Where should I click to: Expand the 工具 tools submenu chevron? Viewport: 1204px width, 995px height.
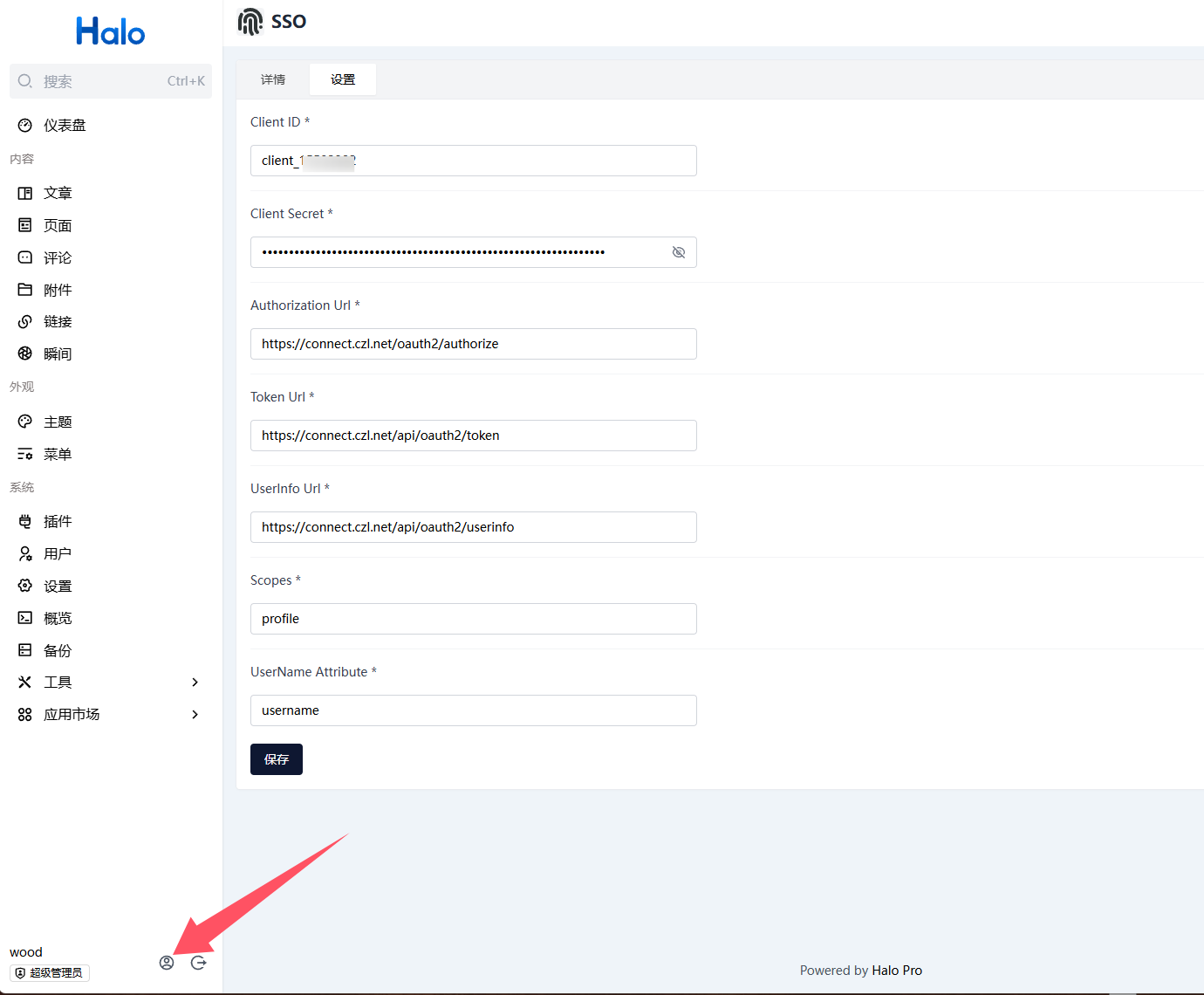click(195, 683)
